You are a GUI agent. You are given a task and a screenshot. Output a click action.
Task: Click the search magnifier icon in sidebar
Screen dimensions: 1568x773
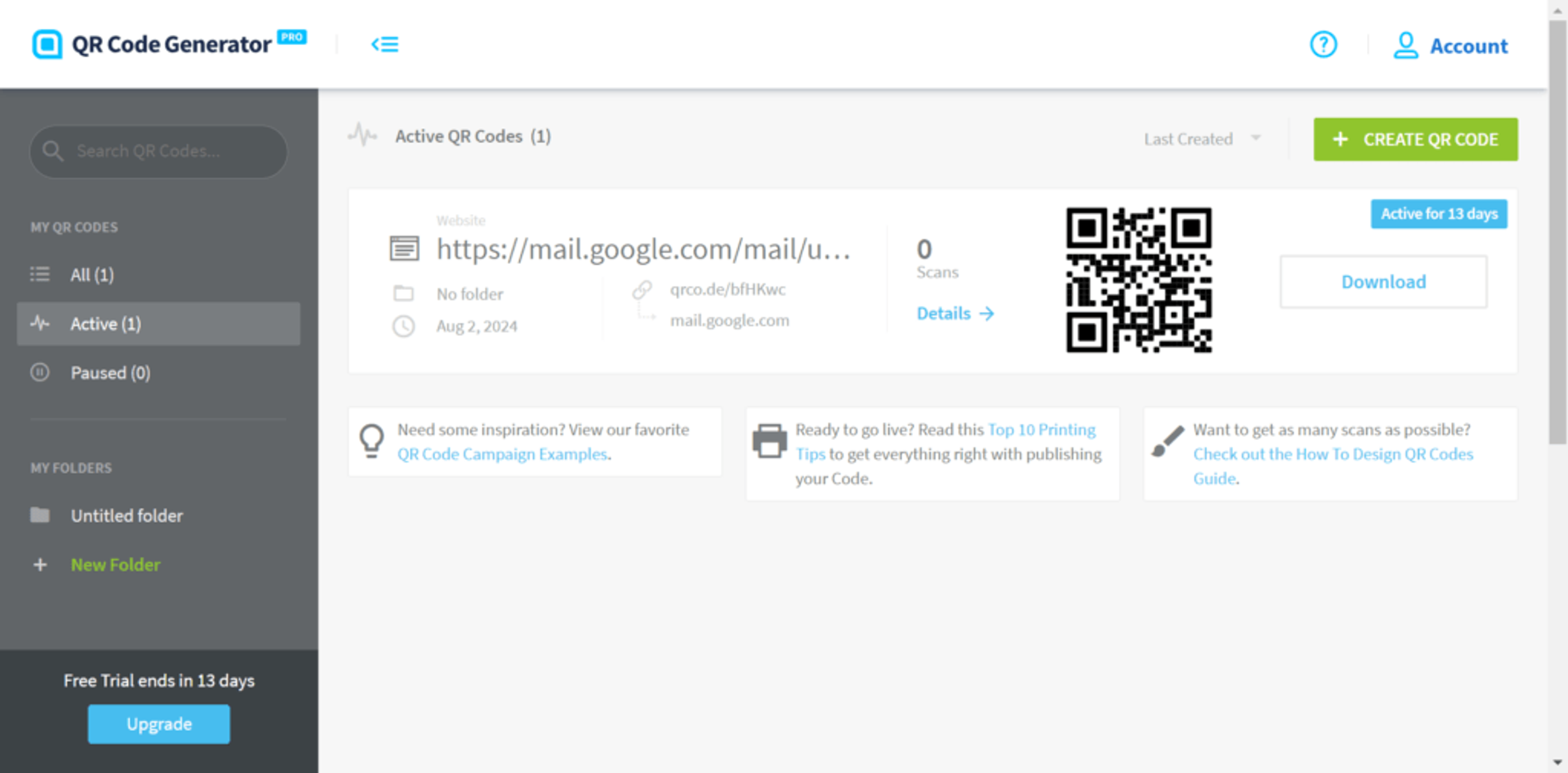click(53, 151)
